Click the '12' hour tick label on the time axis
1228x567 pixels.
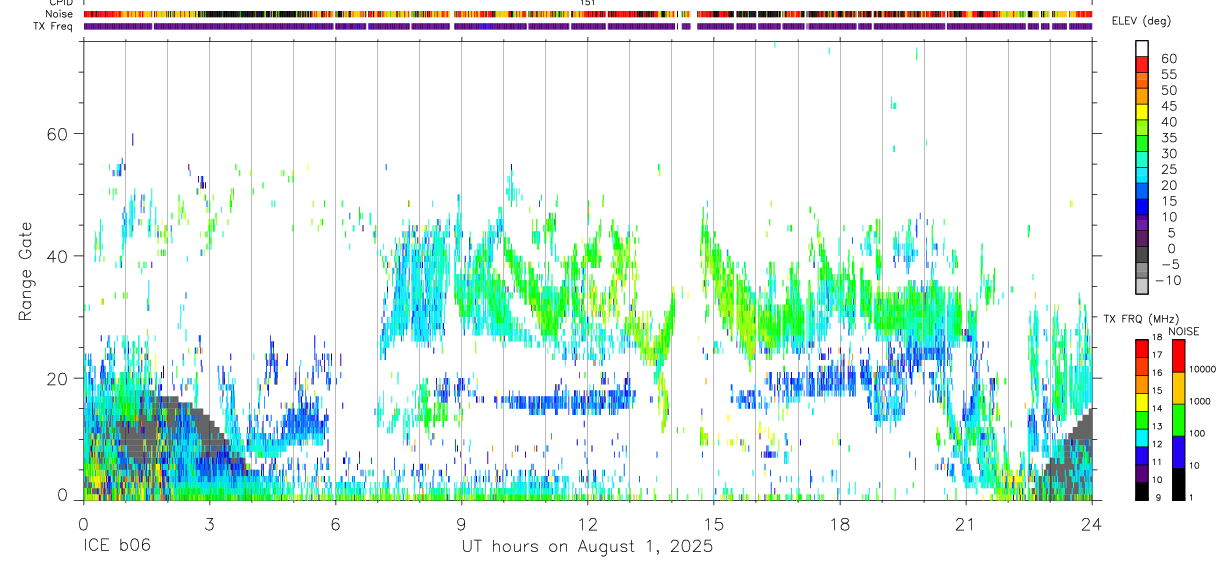pyautogui.click(x=587, y=523)
